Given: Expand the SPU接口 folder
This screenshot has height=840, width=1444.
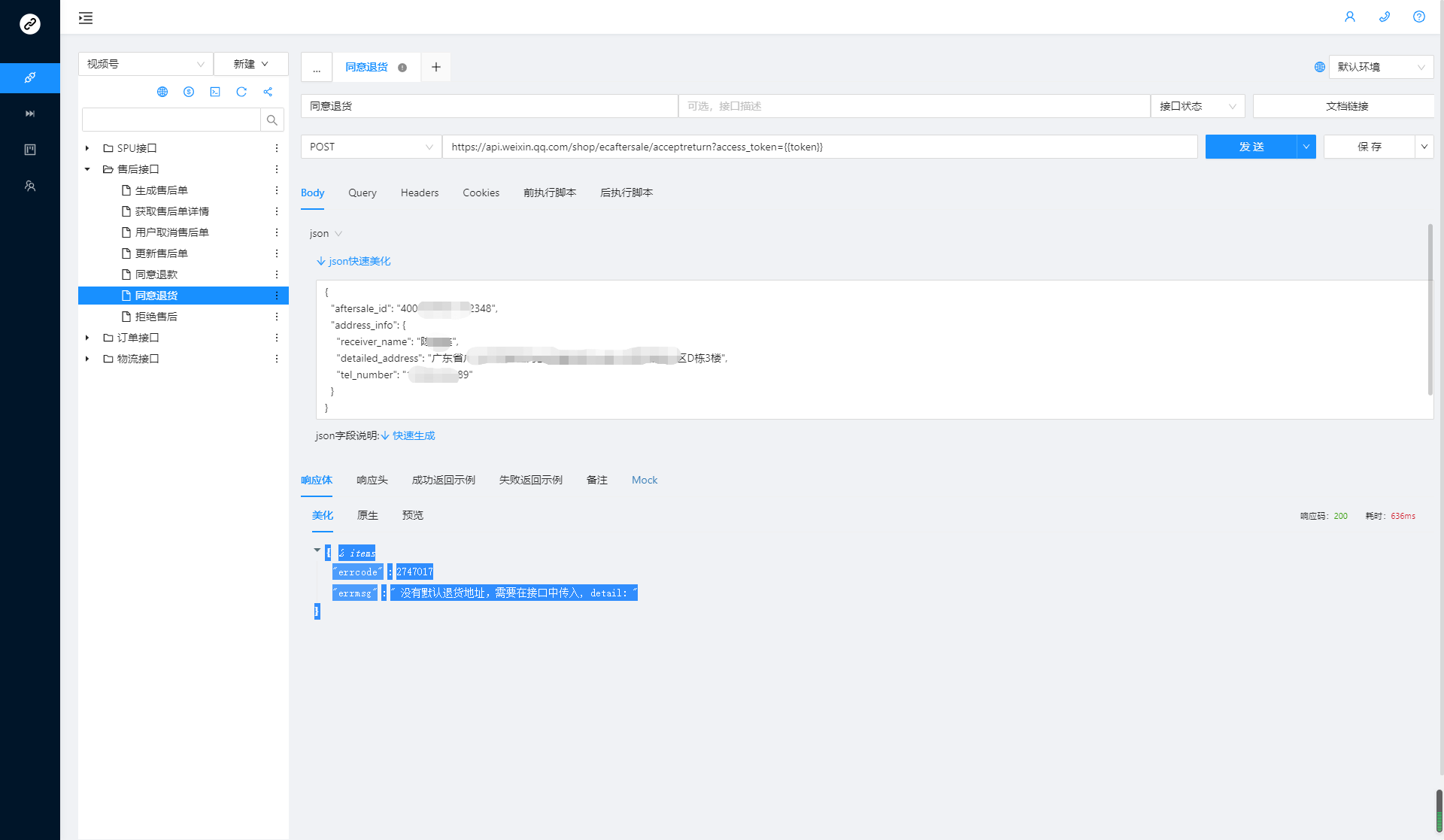Looking at the screenshot, I should [87, 148].
